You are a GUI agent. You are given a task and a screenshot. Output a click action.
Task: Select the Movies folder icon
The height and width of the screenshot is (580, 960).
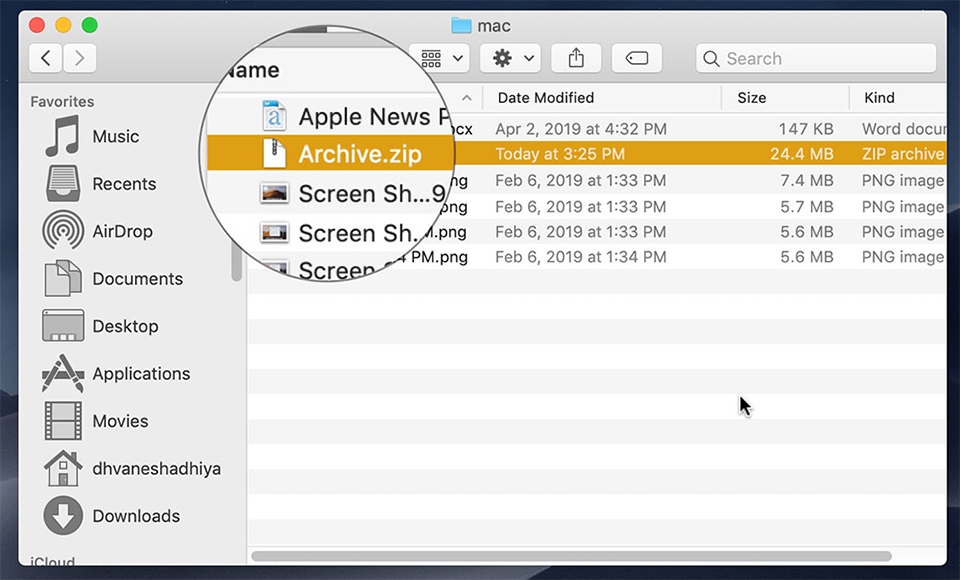click(x=62, y=421)
